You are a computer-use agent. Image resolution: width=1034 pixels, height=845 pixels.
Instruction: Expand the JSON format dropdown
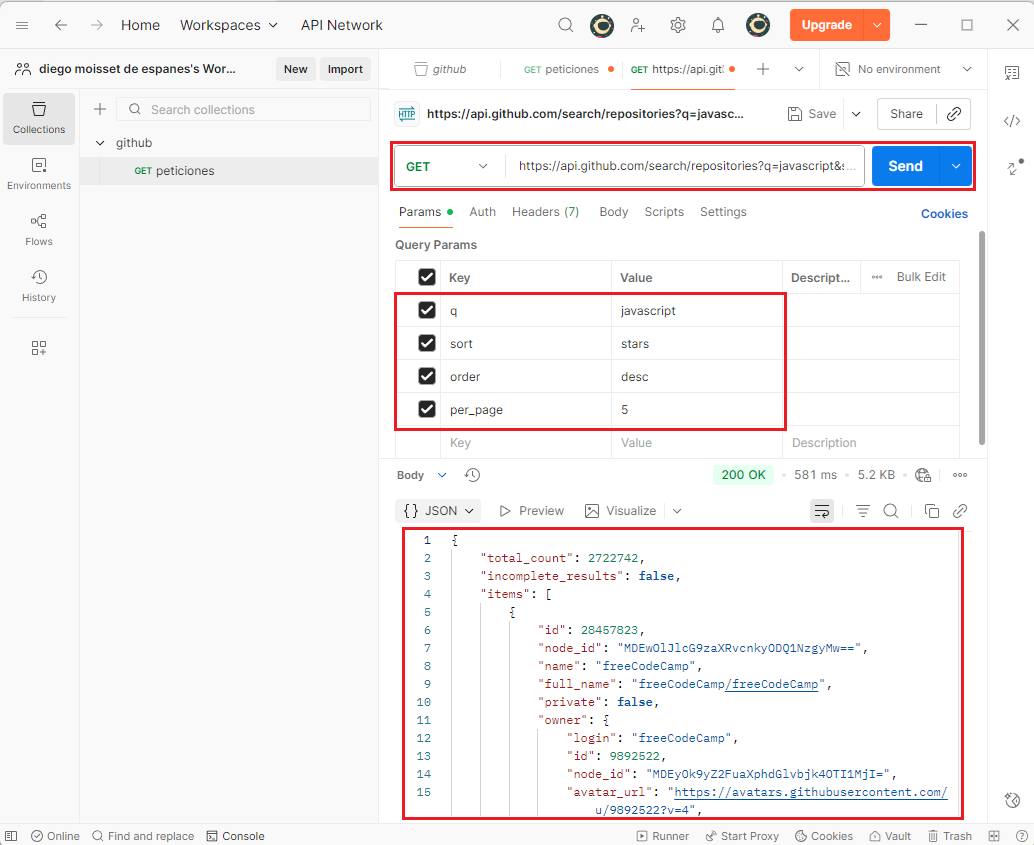pyautogui.click(x=438, y=511)
